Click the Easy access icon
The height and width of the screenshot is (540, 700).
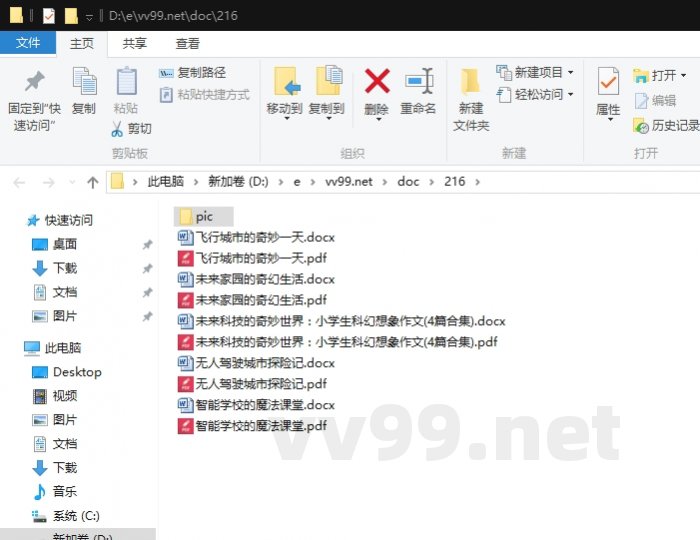click(504, 95)
